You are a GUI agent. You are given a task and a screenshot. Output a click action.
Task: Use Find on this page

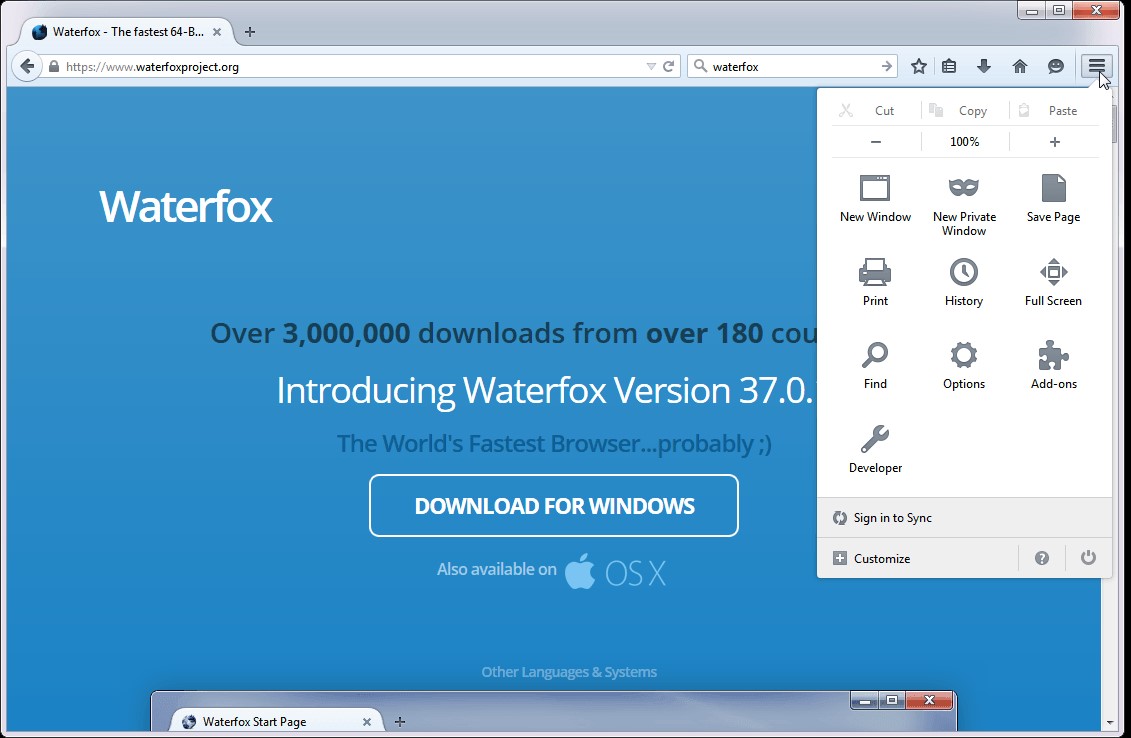click(874, 364)
